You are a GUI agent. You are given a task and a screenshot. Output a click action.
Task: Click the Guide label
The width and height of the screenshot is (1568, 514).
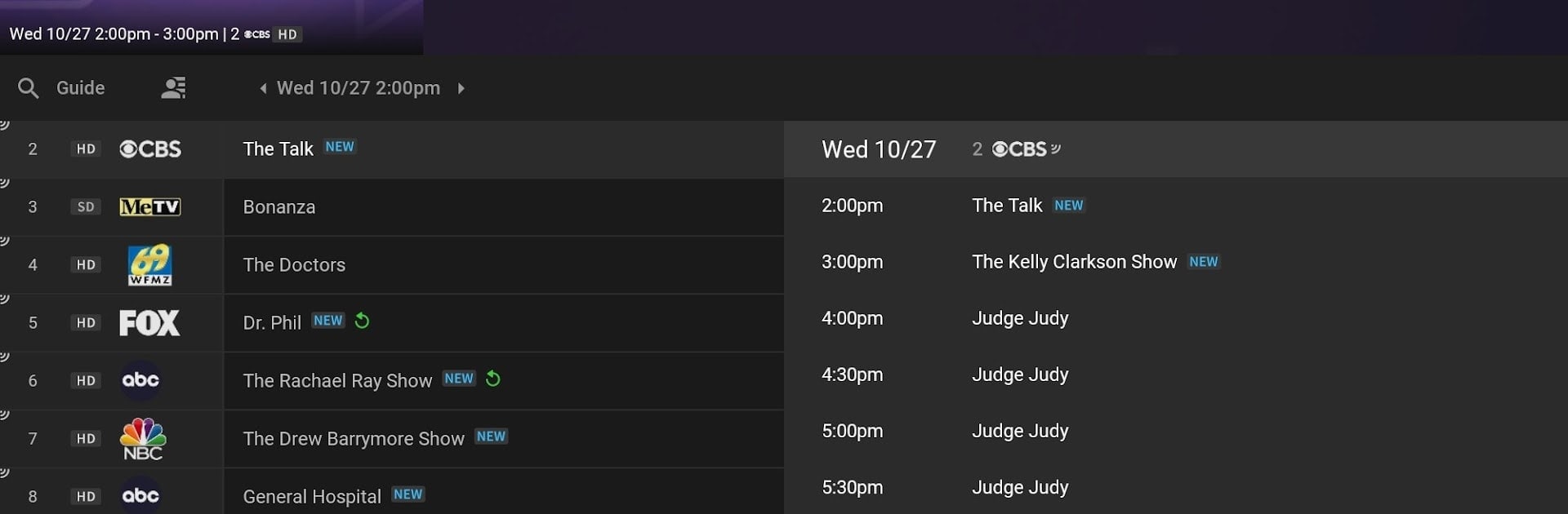[x=80, y=88]
